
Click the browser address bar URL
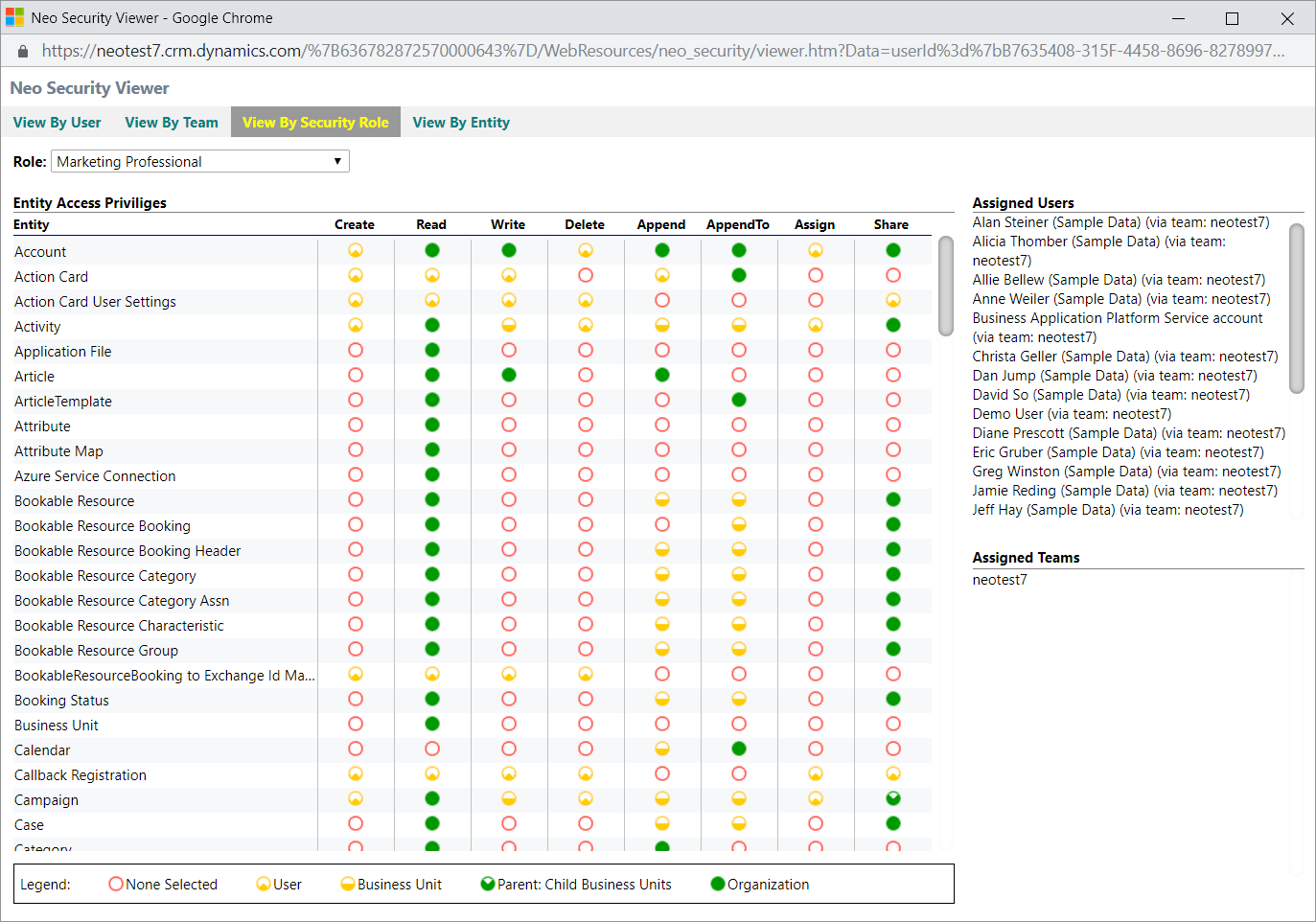[x=663, y=51]
